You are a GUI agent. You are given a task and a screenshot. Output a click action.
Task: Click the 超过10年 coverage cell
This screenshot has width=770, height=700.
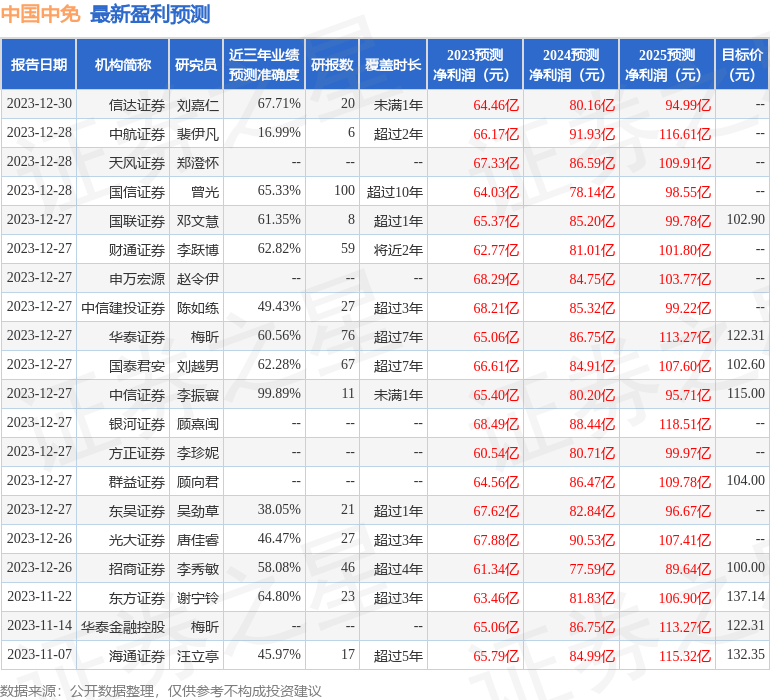(395, 192)
